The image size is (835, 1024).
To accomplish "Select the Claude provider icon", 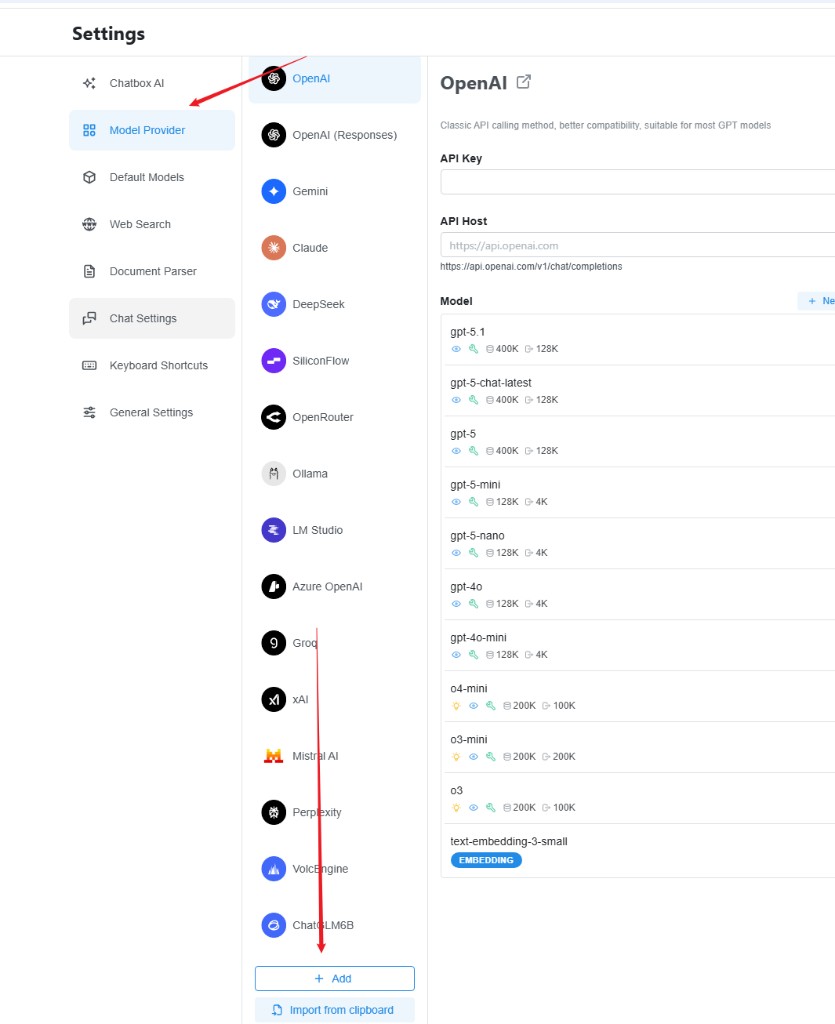I will click(x=274, y=248).
